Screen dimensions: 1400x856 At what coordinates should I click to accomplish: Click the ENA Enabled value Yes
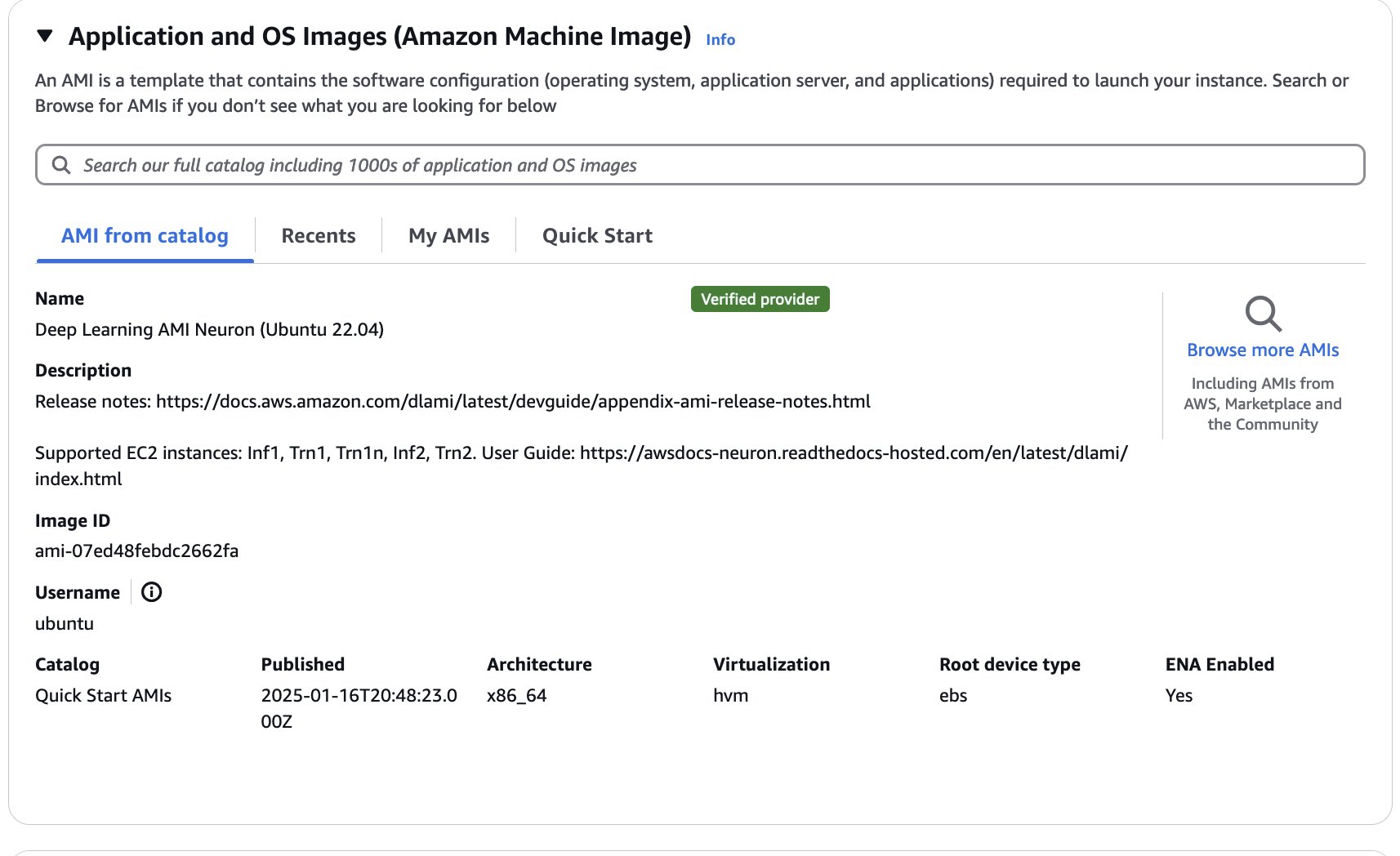coord(1179,696)
